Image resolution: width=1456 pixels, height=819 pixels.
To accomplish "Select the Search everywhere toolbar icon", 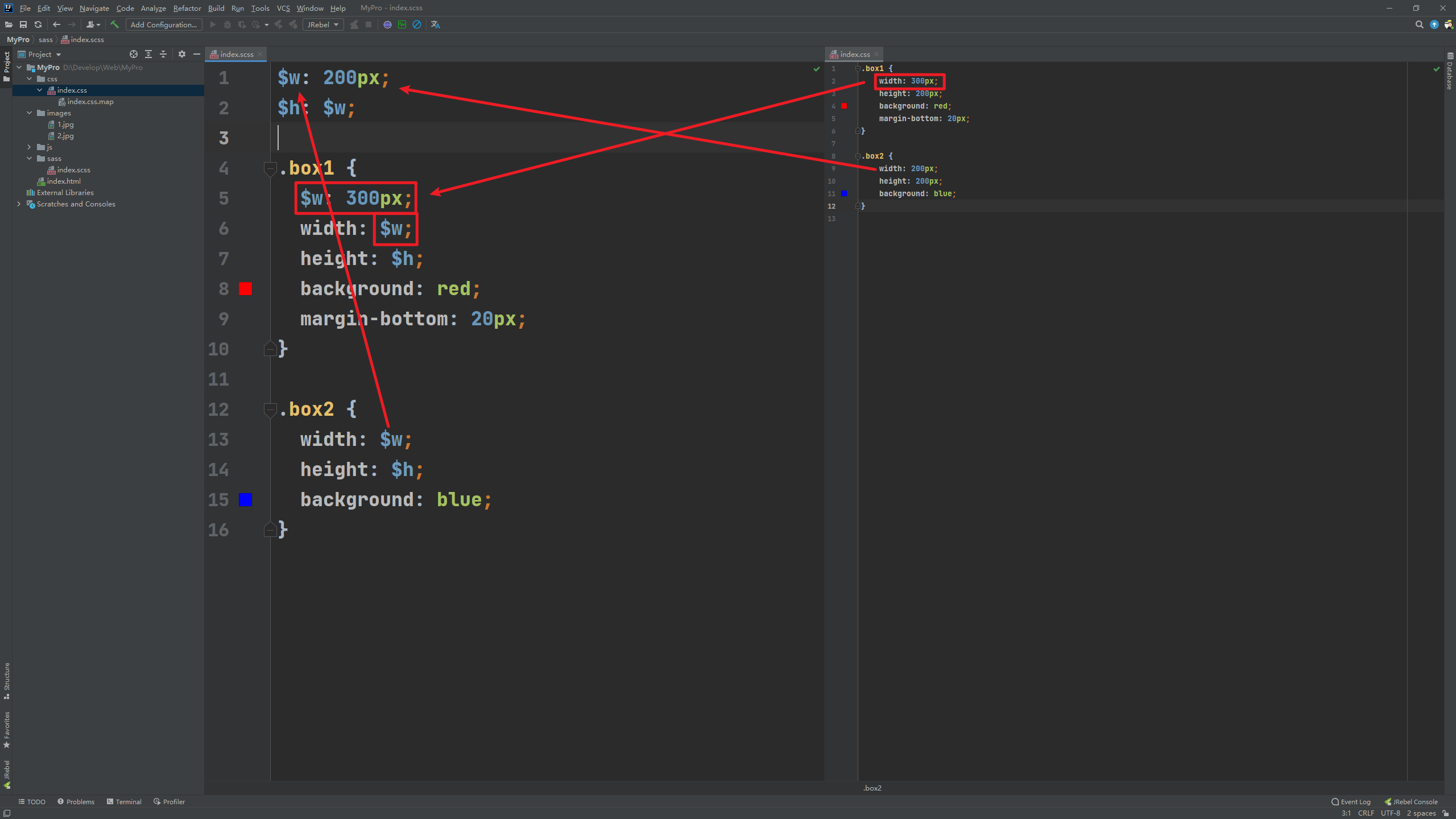I will pos(1419,24).
